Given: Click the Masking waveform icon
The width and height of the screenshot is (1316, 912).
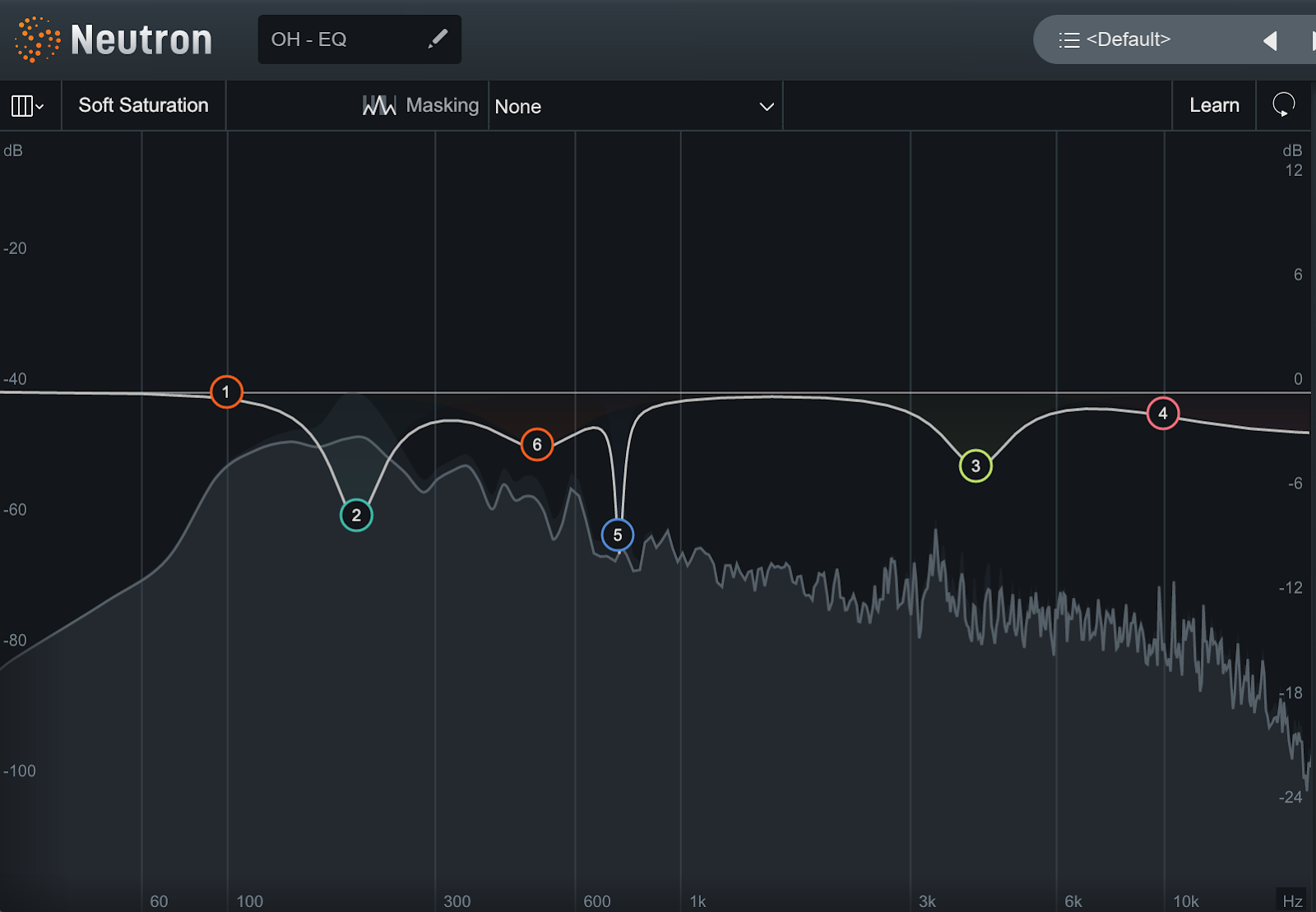Looking at the screenshot, I should 379,105.
